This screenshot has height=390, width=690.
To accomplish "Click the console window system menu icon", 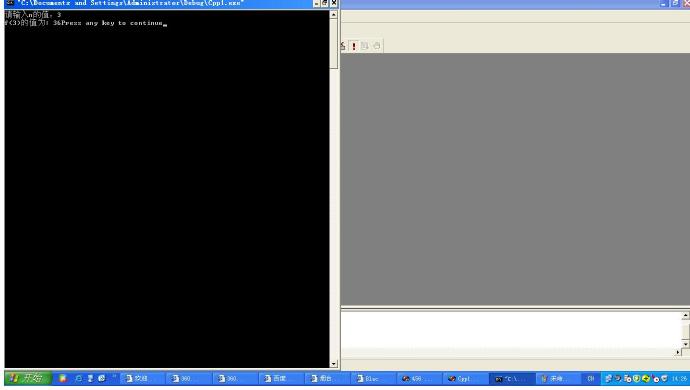I will pos(10,3).
